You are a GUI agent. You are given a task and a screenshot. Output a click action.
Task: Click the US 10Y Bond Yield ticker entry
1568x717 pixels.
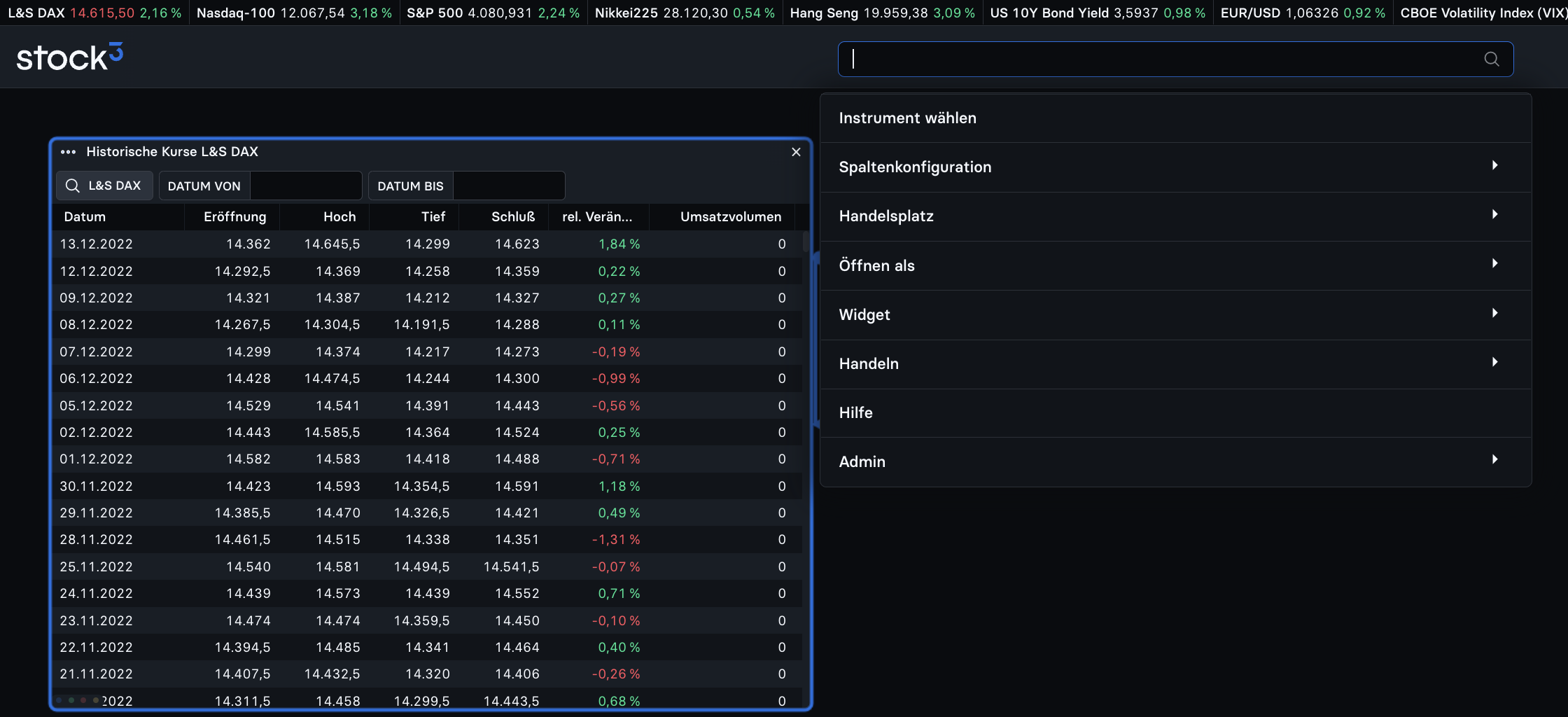tap(1098, 13)
